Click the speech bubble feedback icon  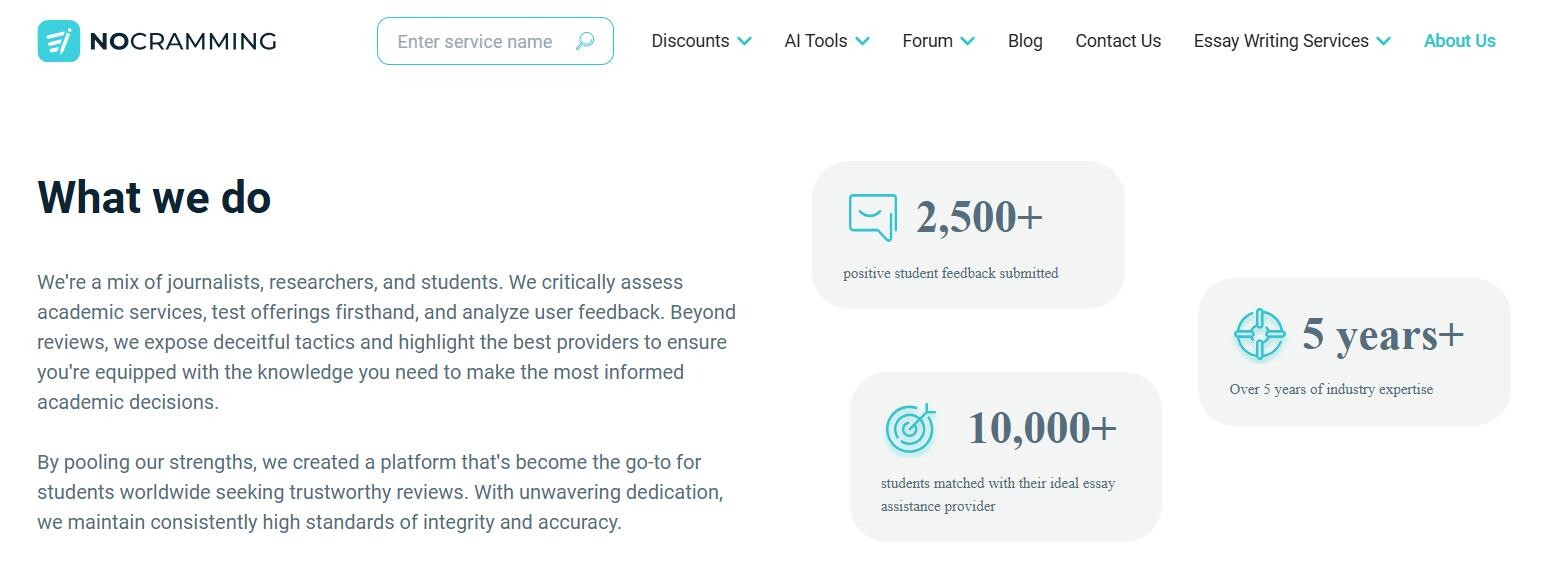872,217
